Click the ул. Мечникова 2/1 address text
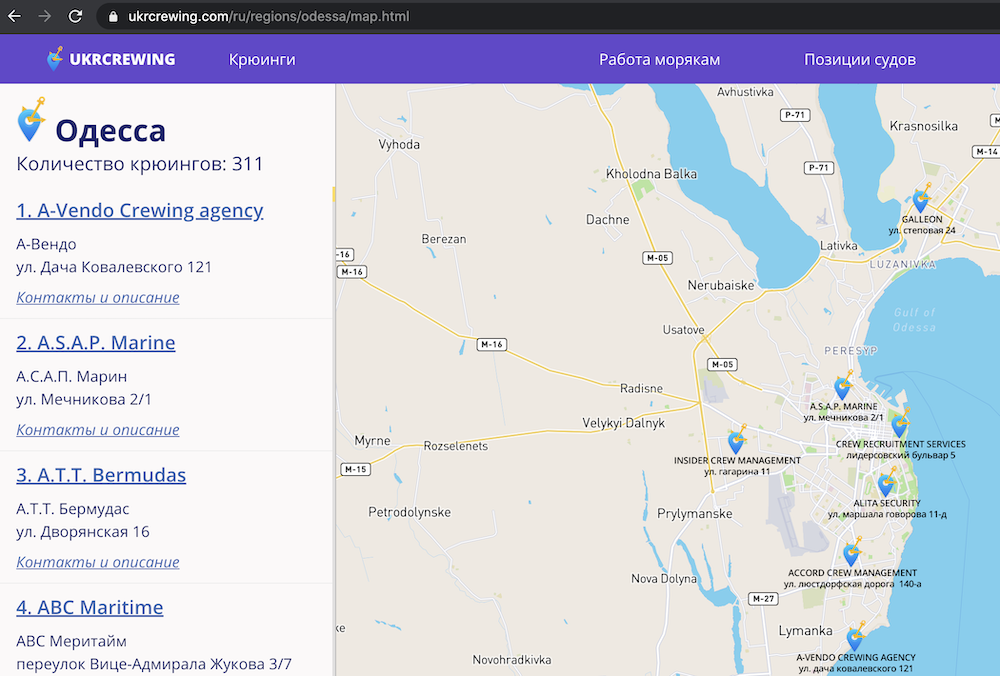 (x=84, y=400)
